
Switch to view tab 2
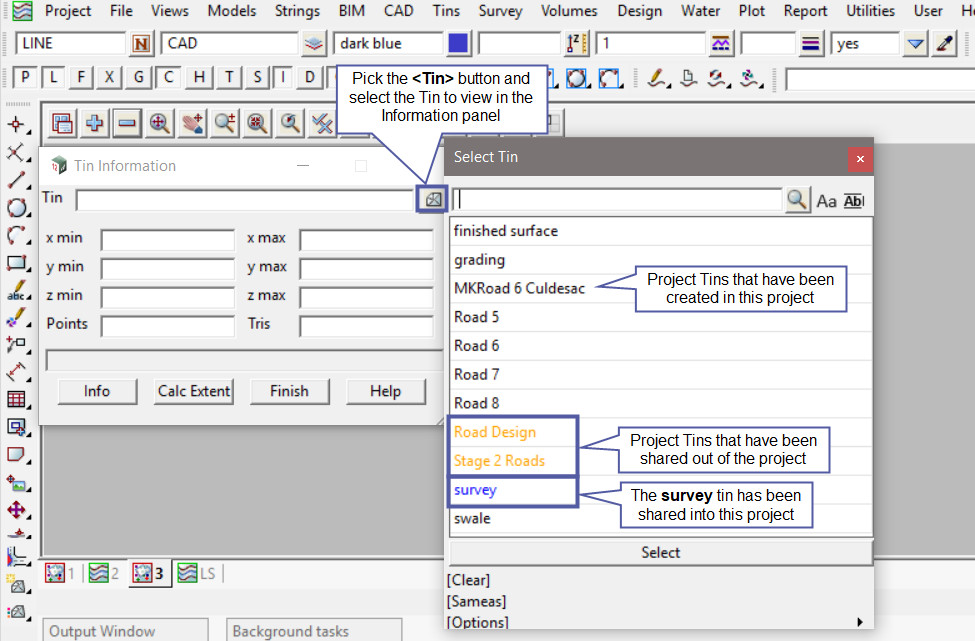click(103, 573)
